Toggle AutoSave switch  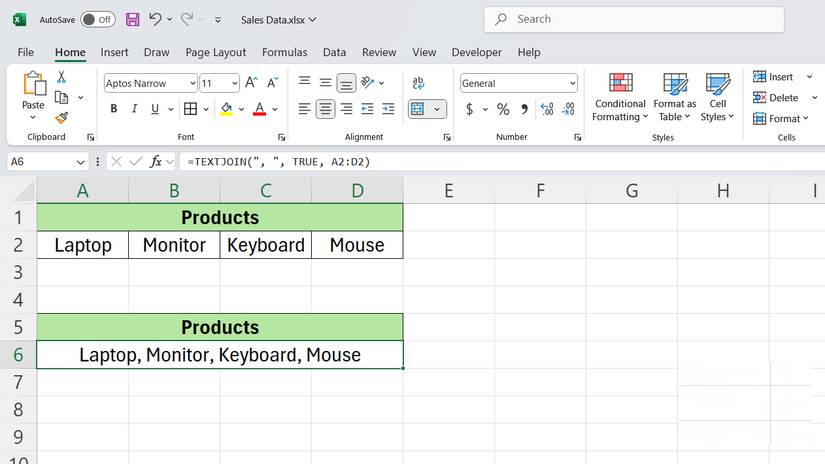[x=98, y=19]
